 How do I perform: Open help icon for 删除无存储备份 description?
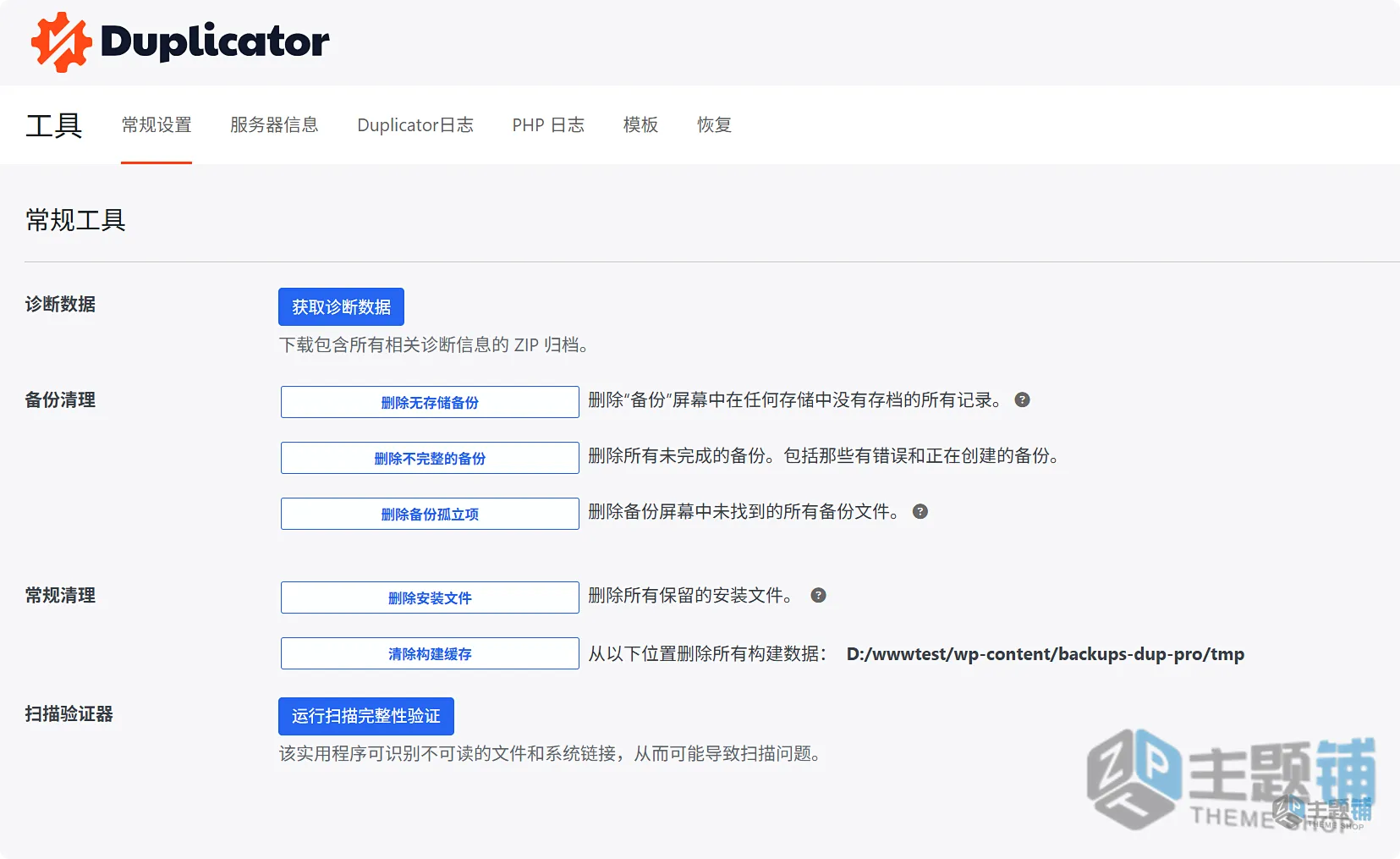pyautogui.click(x=1022, y=400)
